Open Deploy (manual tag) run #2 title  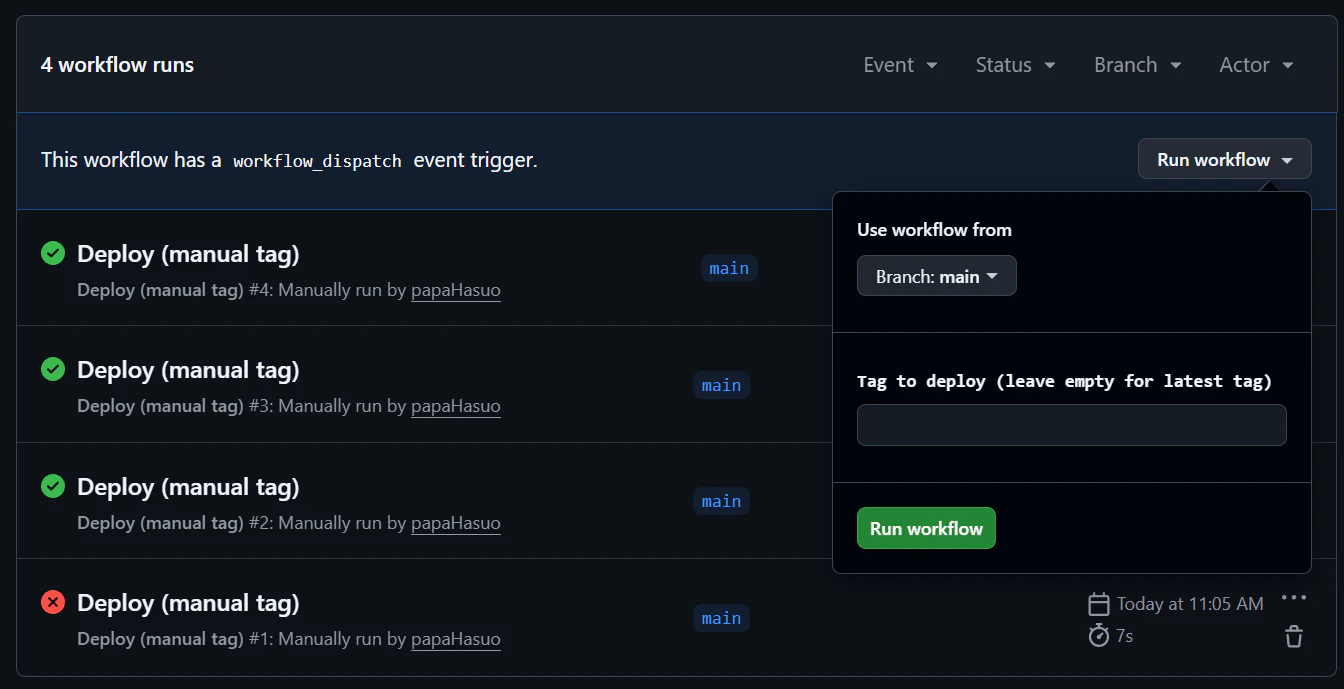(x=188, y=487)
